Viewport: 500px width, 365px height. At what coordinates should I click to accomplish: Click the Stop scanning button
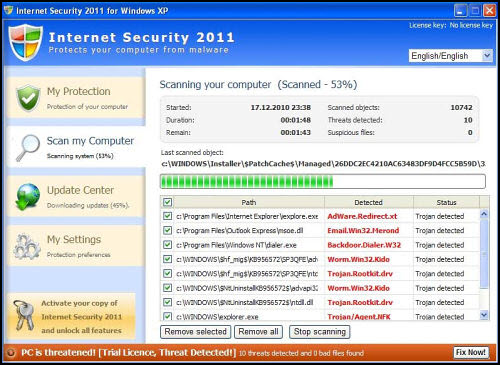(x=320, y=332)
